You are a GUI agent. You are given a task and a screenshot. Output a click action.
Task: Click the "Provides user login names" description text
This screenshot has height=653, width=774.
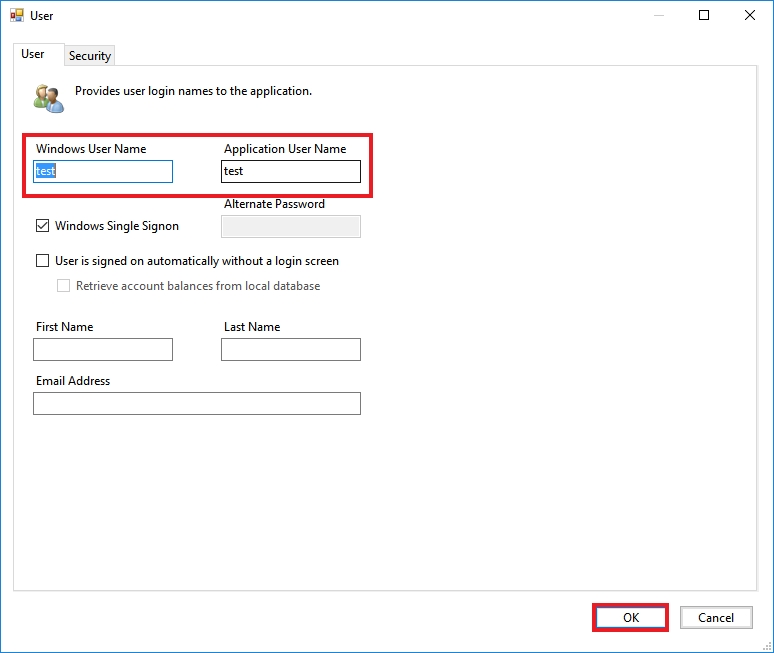pos(193,91)
